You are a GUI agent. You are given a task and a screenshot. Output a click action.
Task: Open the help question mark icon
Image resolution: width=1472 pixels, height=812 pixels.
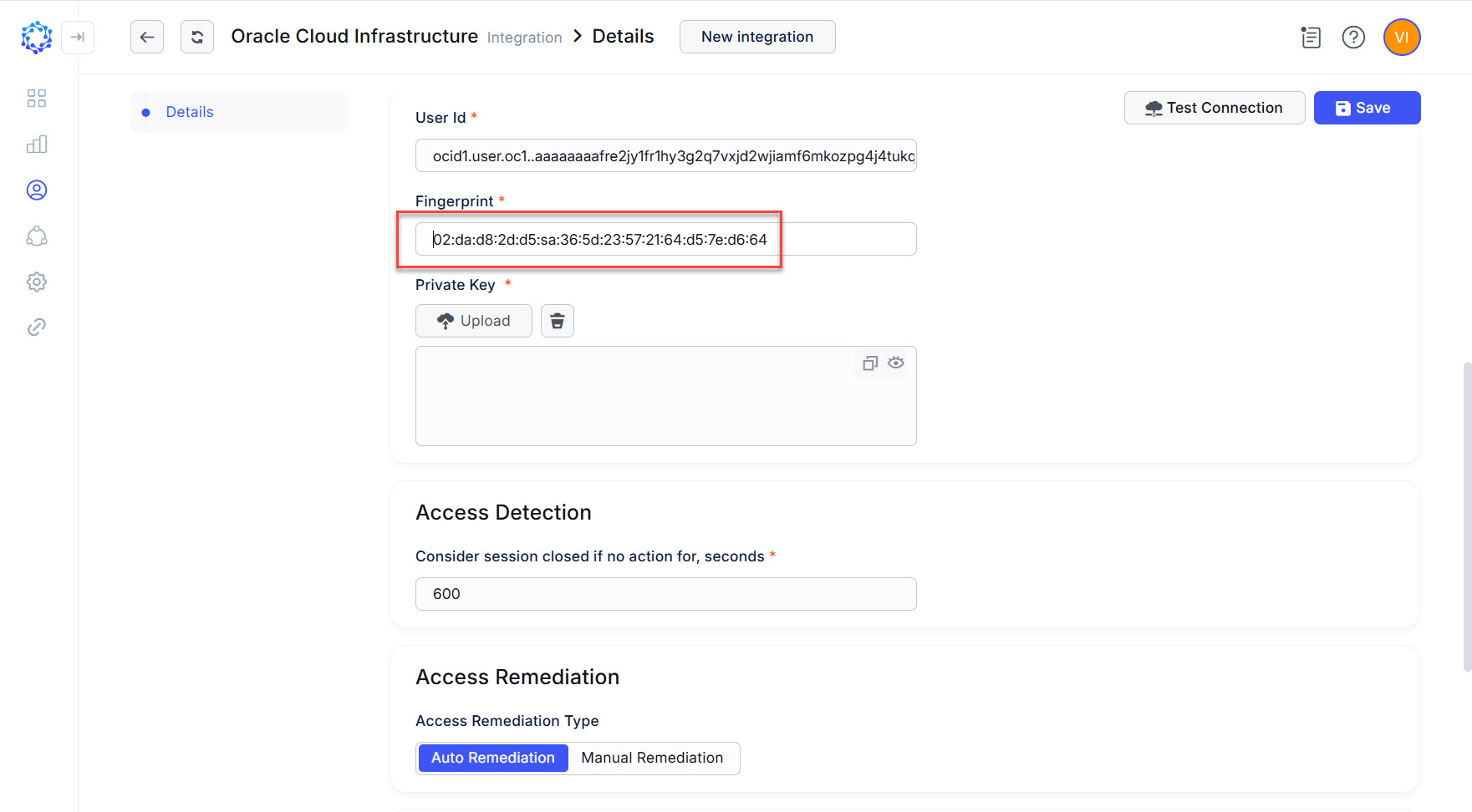[1353, 37]
